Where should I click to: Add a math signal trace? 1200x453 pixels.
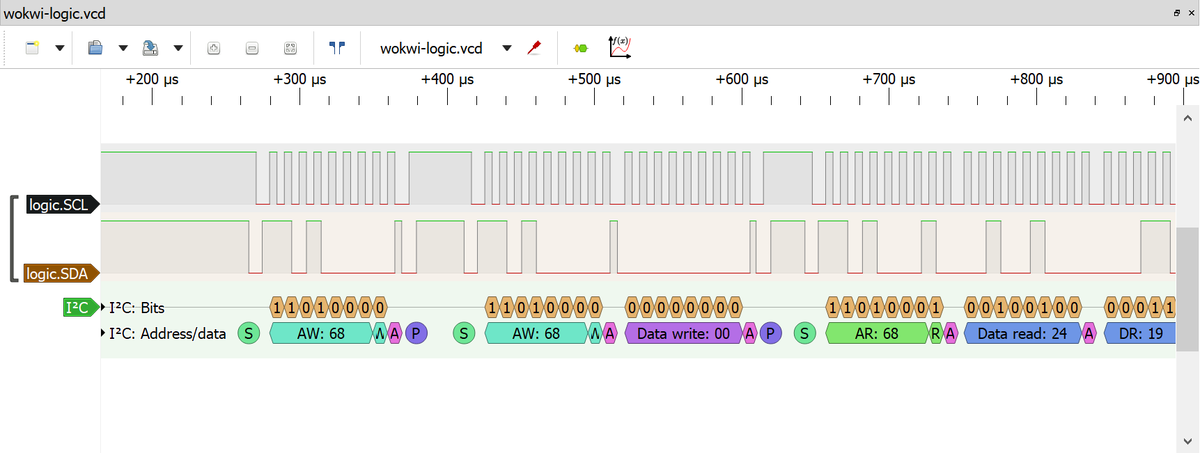point(620,48)
